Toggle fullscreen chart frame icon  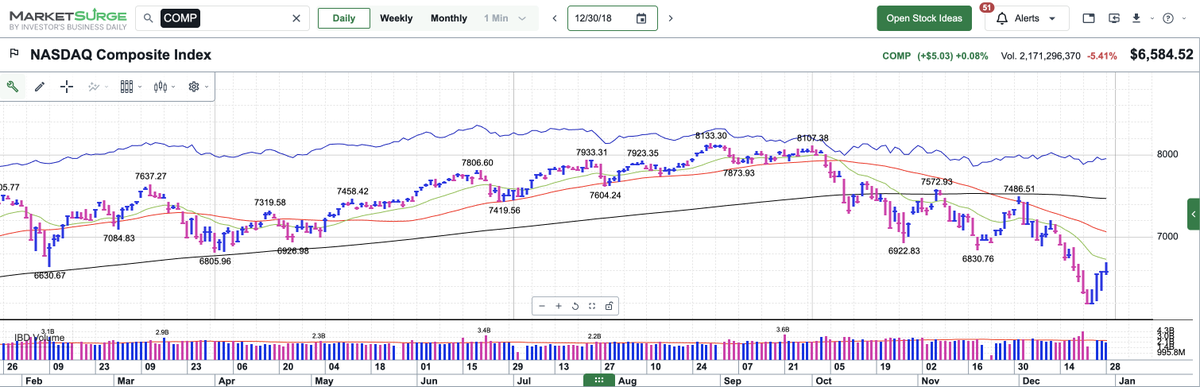point(592,306)
